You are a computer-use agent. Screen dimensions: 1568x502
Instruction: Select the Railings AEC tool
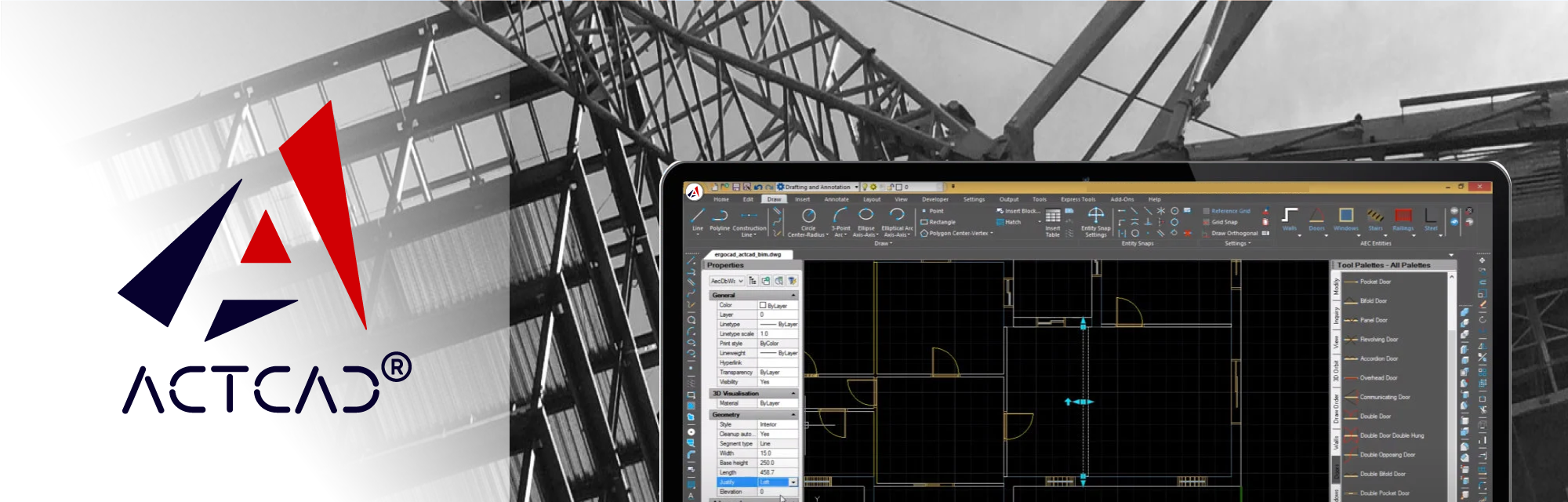(1403, 220)
